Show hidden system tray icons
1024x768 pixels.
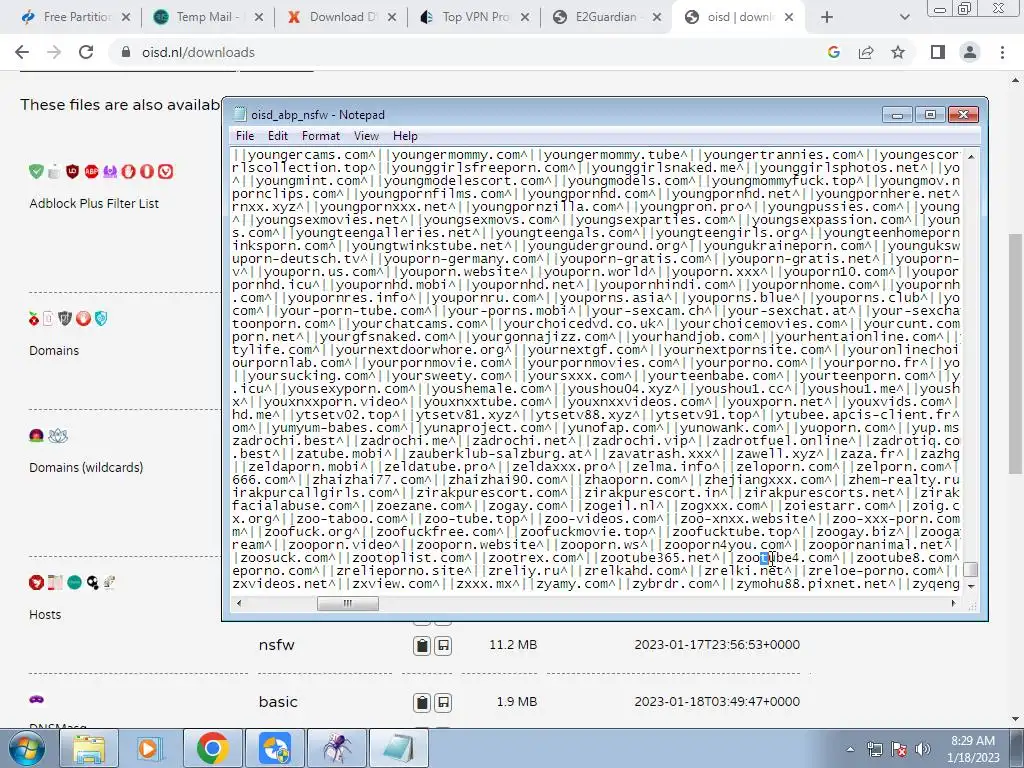[850, 749]
